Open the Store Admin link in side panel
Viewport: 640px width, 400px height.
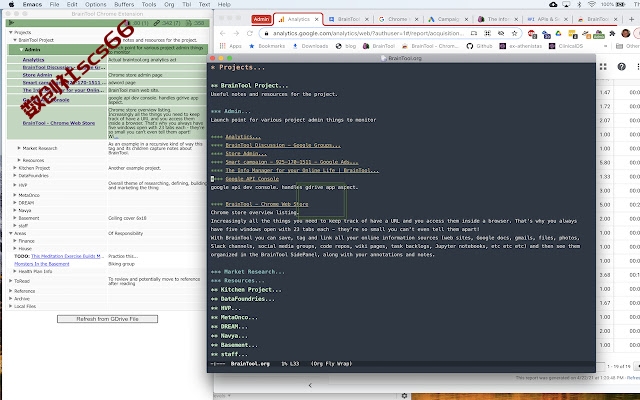(37, 75)
